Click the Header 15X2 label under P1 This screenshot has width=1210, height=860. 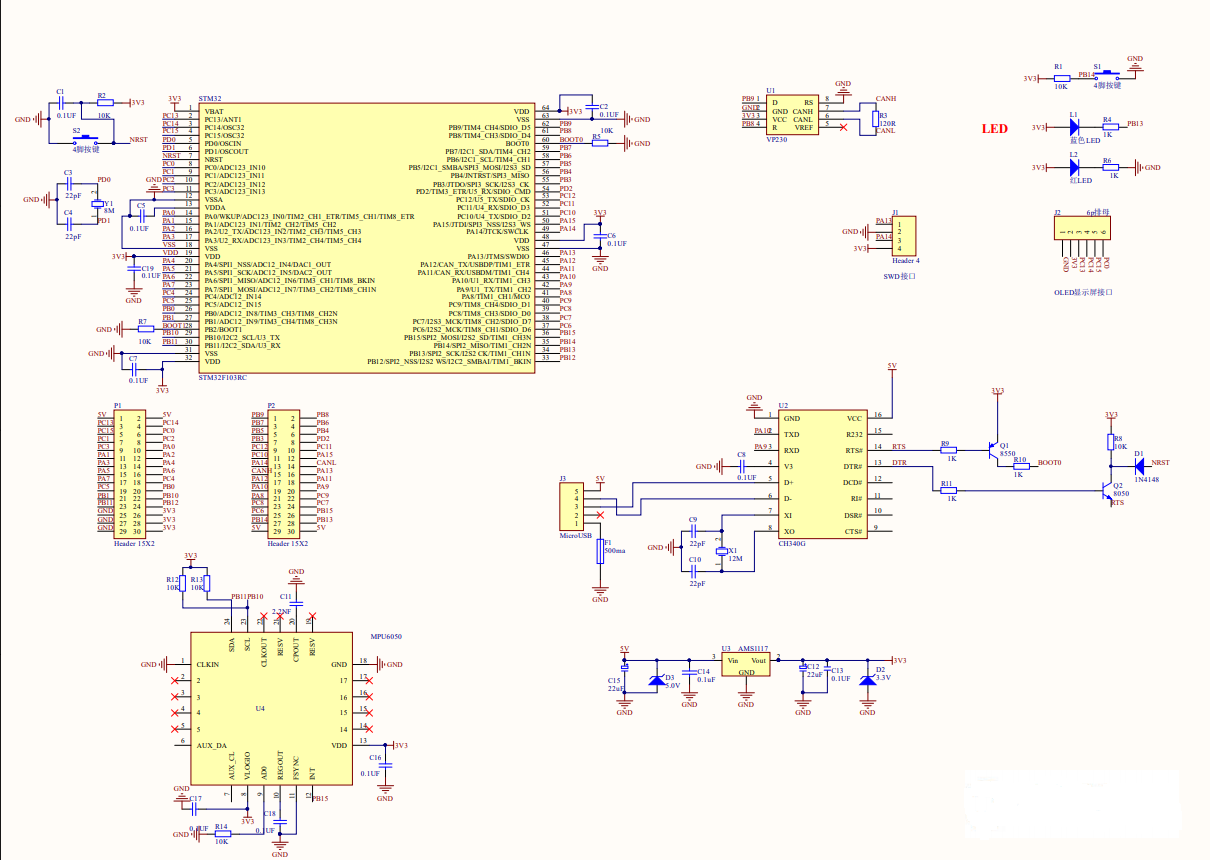132,543
